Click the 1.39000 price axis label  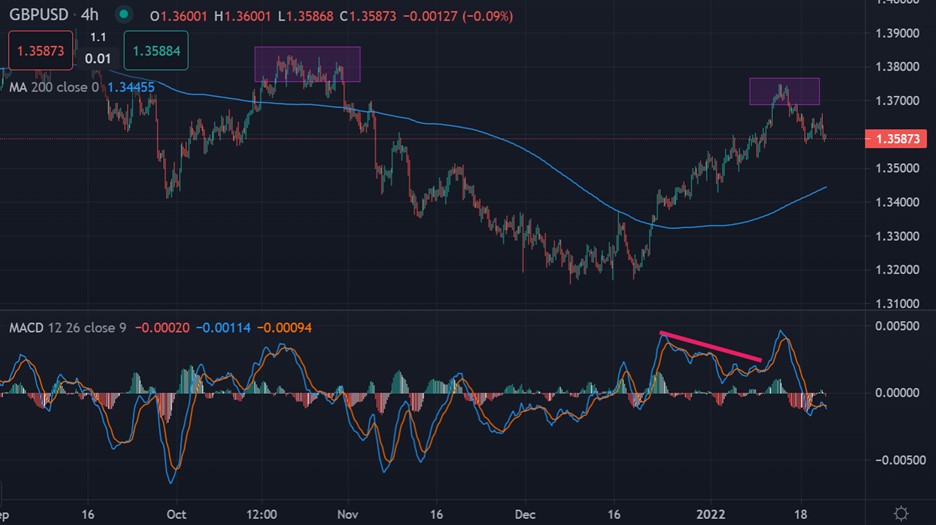897,33
